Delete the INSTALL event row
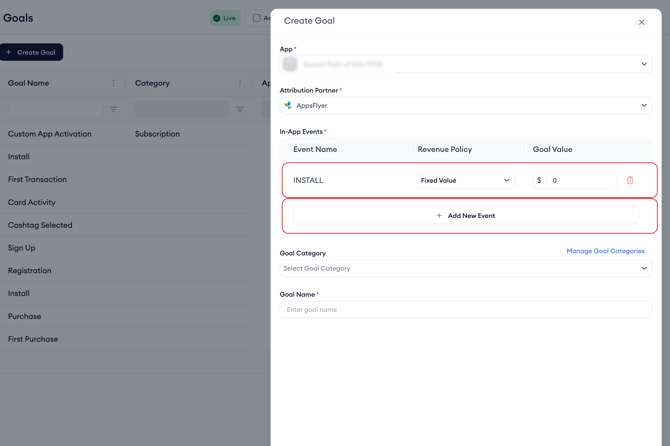Screen dimensions: 670x446 tap(630, 181)
